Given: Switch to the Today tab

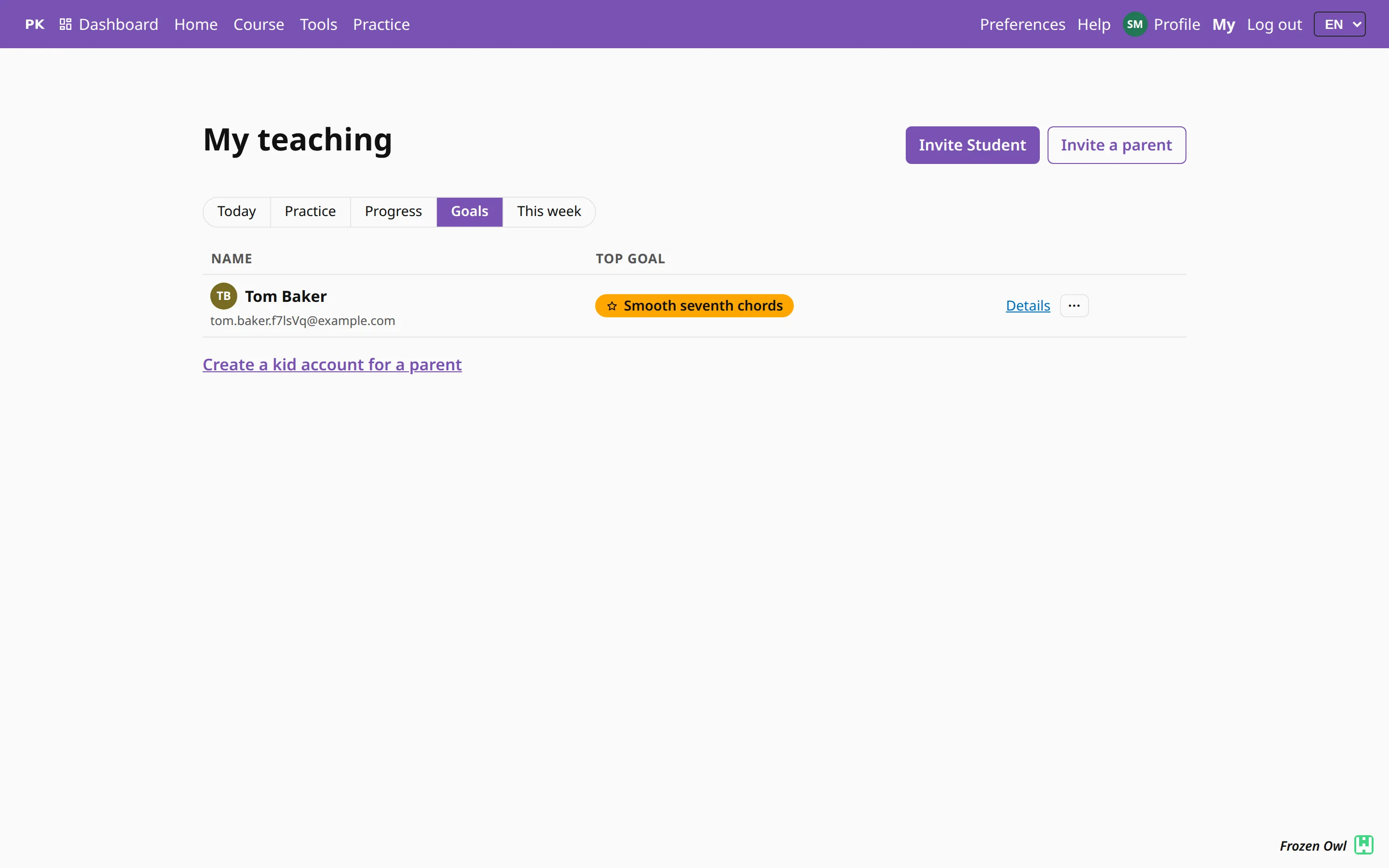Looking at the screenshot, I should click(x=236, y=212).
